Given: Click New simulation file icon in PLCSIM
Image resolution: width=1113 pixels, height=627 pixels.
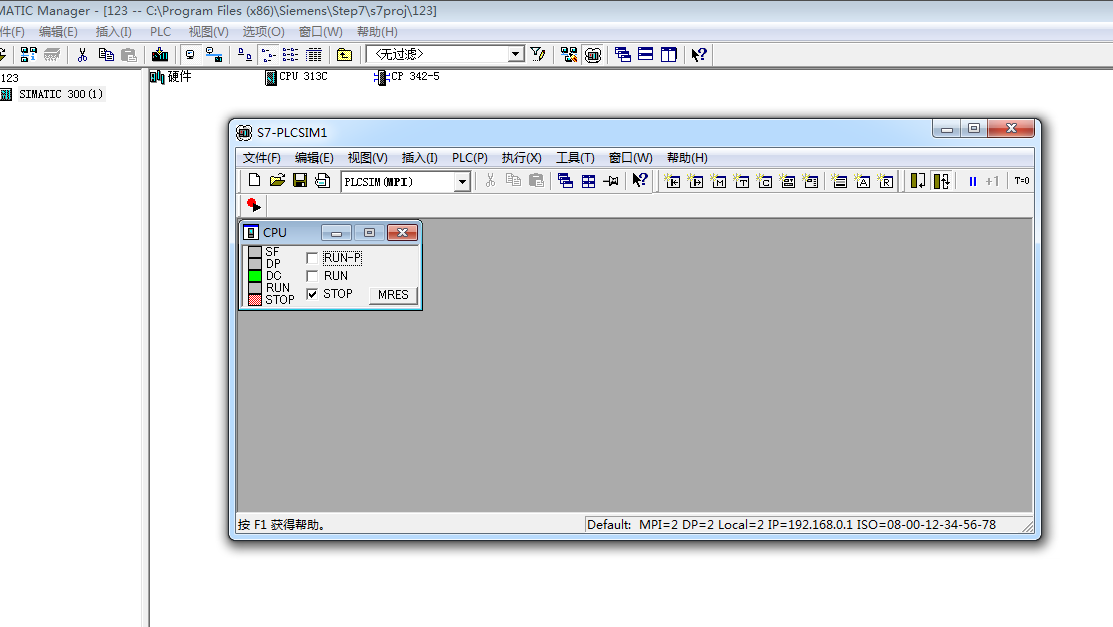Looking at the screenshot, I should pos(254,181).
